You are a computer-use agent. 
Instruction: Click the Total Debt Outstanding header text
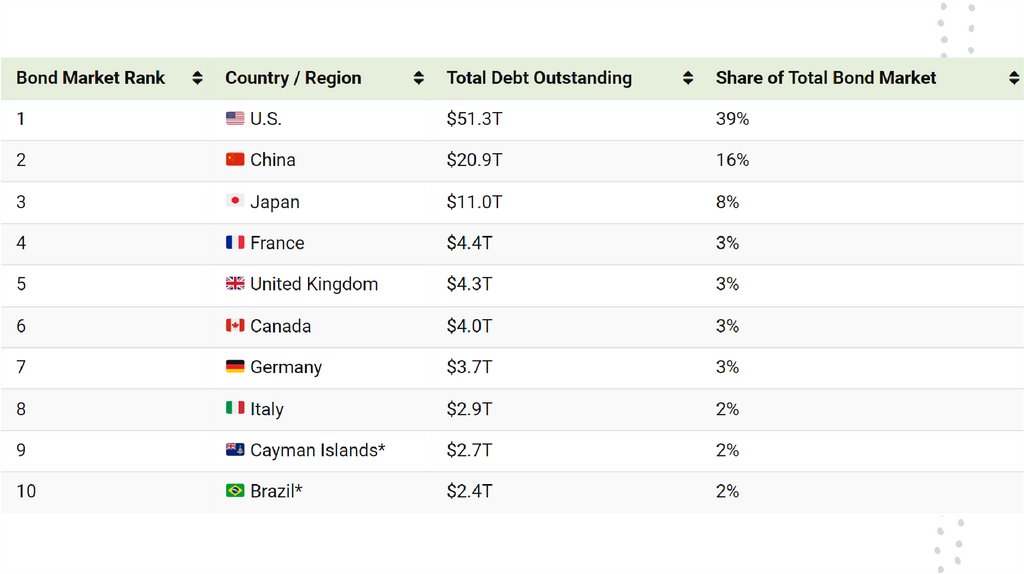[x=539, y=78]
